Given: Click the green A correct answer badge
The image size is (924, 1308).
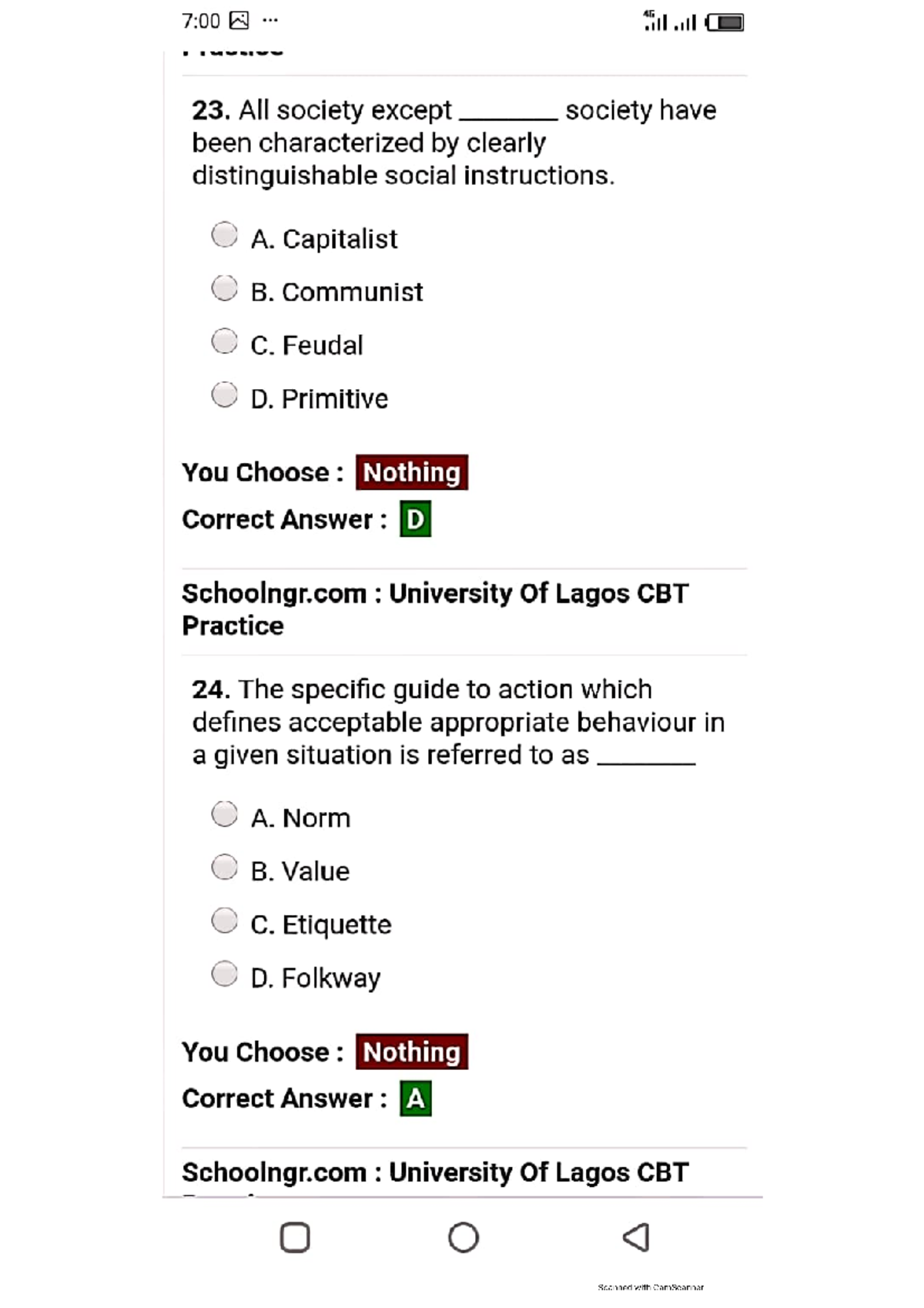Looking at the screenshot, I should coord(415,1098).
